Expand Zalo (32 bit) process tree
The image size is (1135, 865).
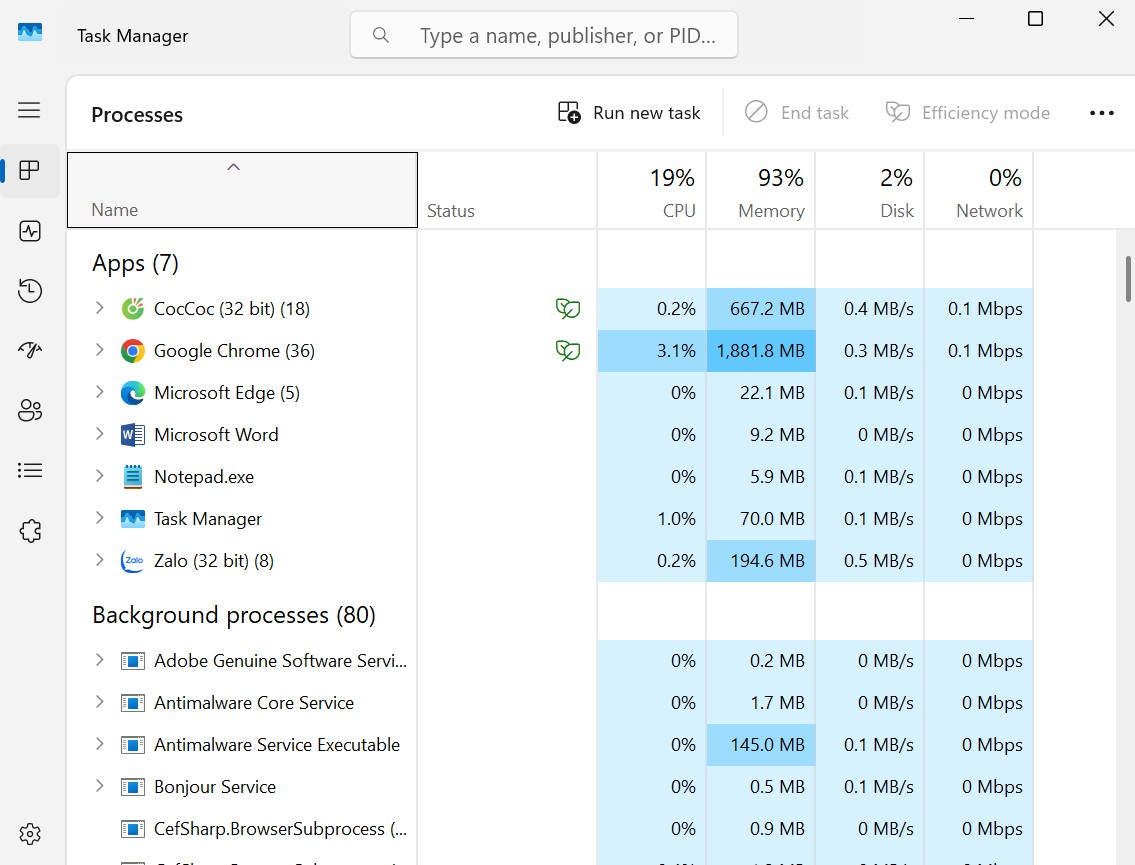pyautogui.click(x=99, y=560)
